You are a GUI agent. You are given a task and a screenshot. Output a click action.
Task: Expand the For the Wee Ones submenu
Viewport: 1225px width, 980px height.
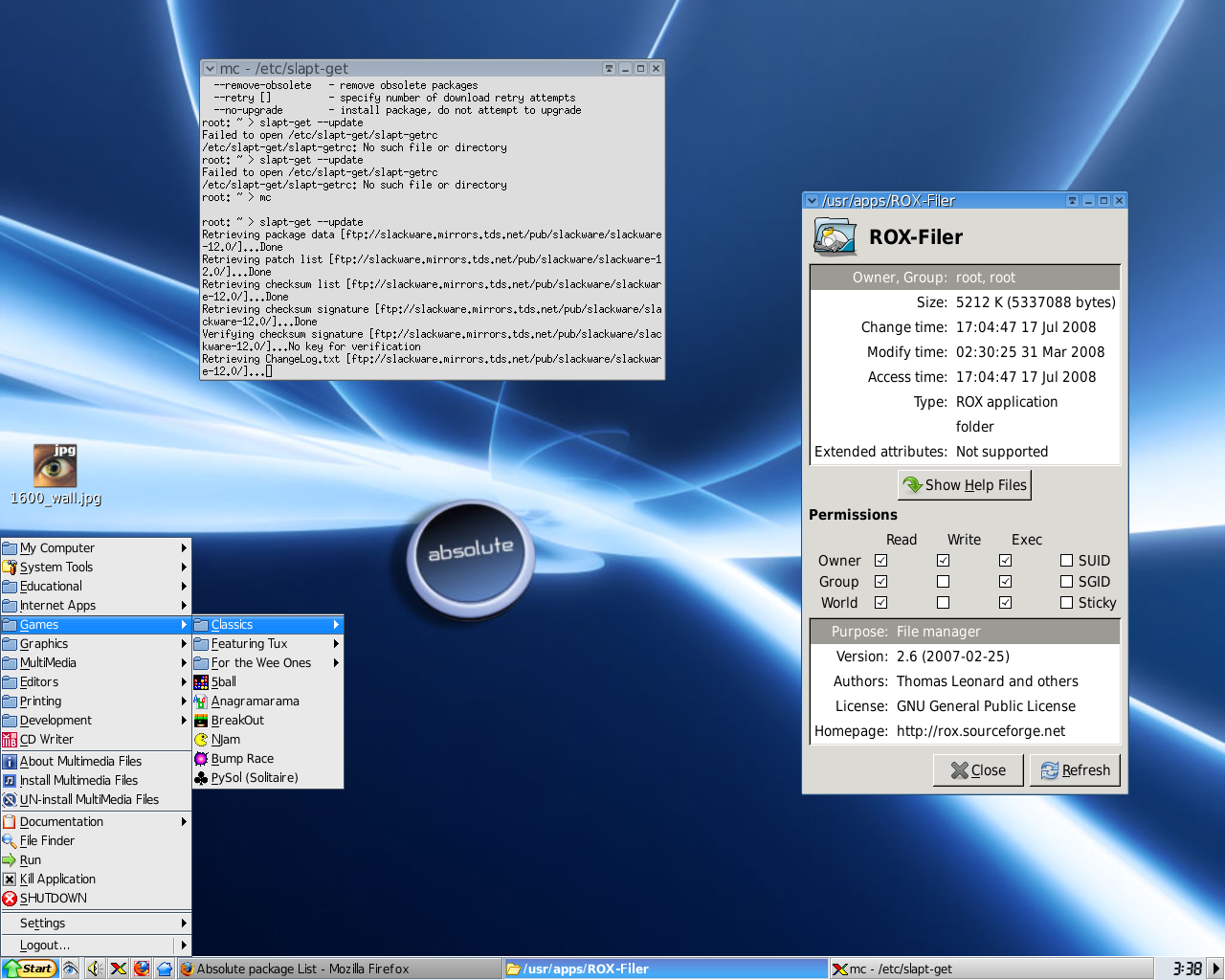coord(268,663)
